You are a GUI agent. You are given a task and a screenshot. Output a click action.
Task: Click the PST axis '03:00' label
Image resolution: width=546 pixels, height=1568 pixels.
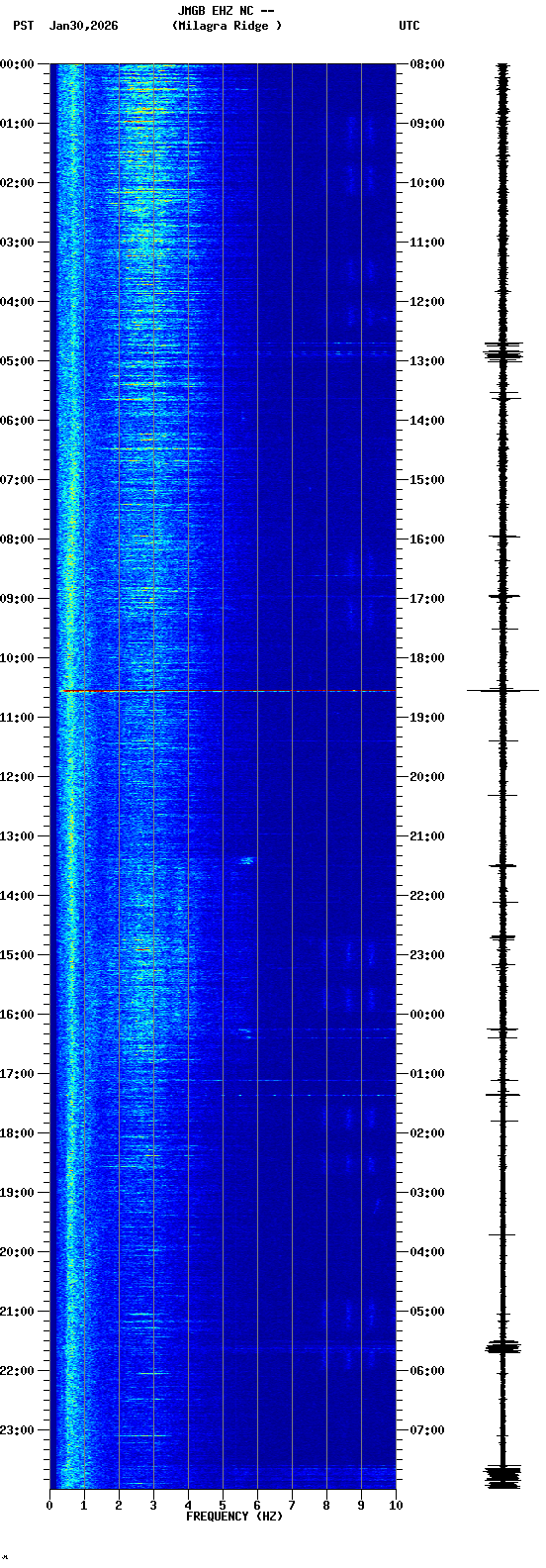pyautogui.click(x=17, y=243)
